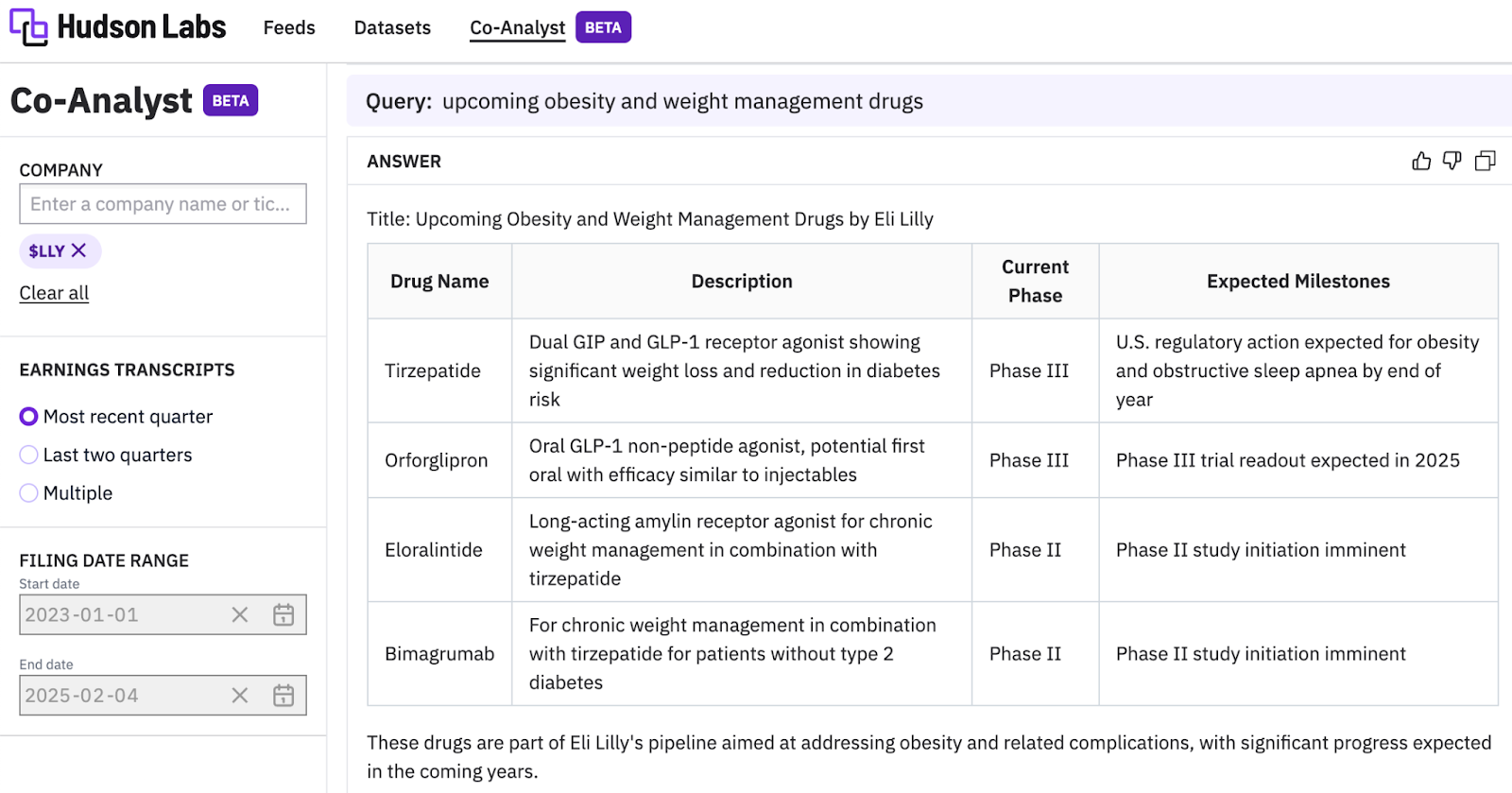Focus the company name input field
Viewport: 1512px width, 793px height.
[x=163, y=204]
